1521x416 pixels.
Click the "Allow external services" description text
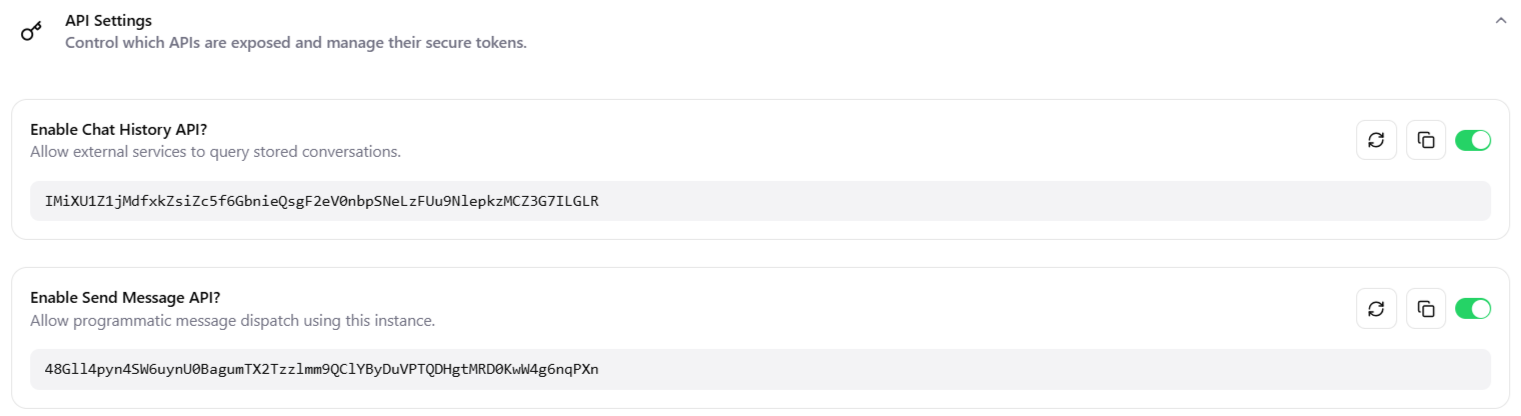(x=215, y=152)
